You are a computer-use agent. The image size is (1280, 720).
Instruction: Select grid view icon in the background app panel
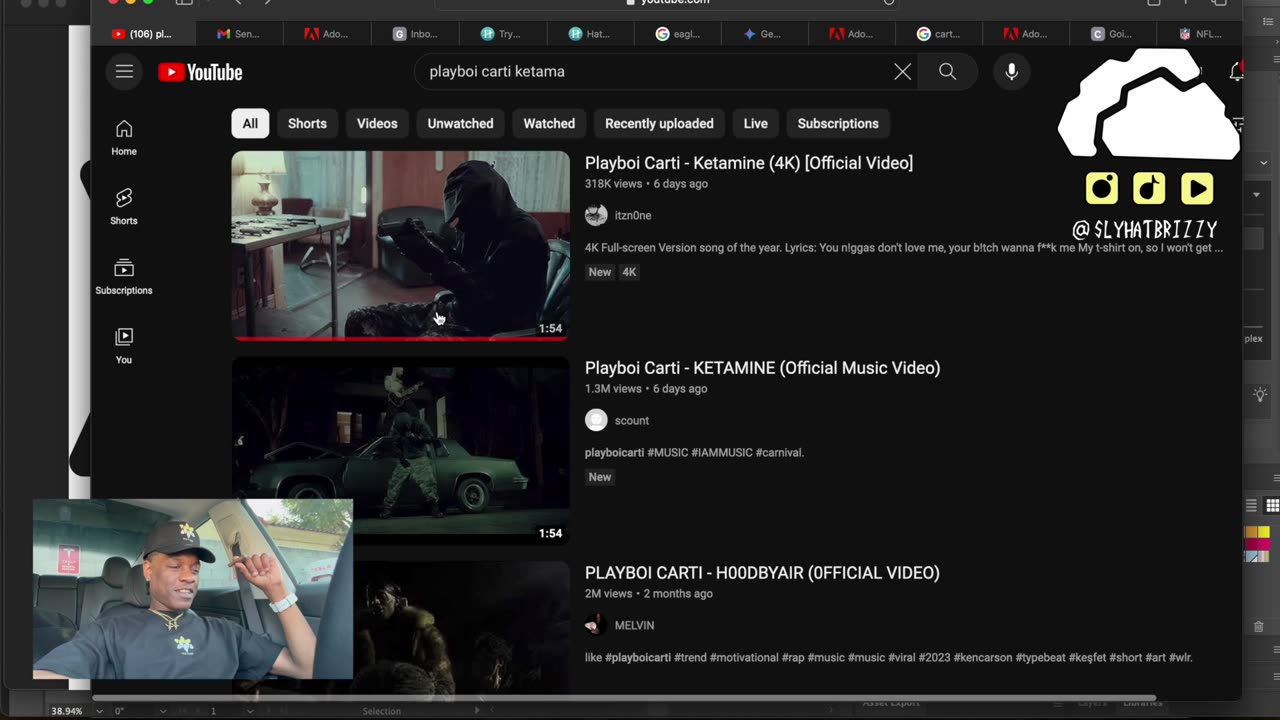pos(1272,506)
